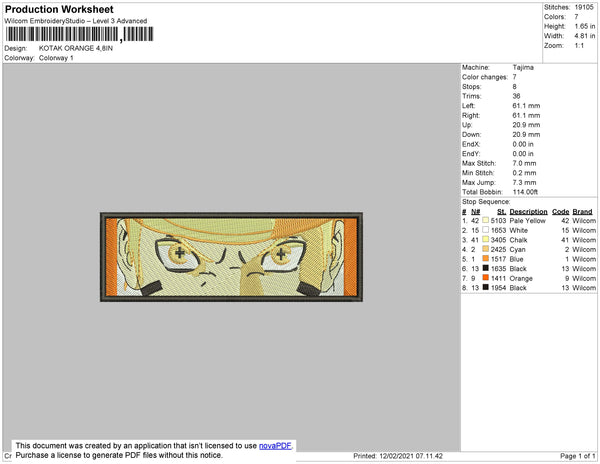Click the Max Stitch value 7.0 mm
The image size is (600, 464).
coord(524,163)
